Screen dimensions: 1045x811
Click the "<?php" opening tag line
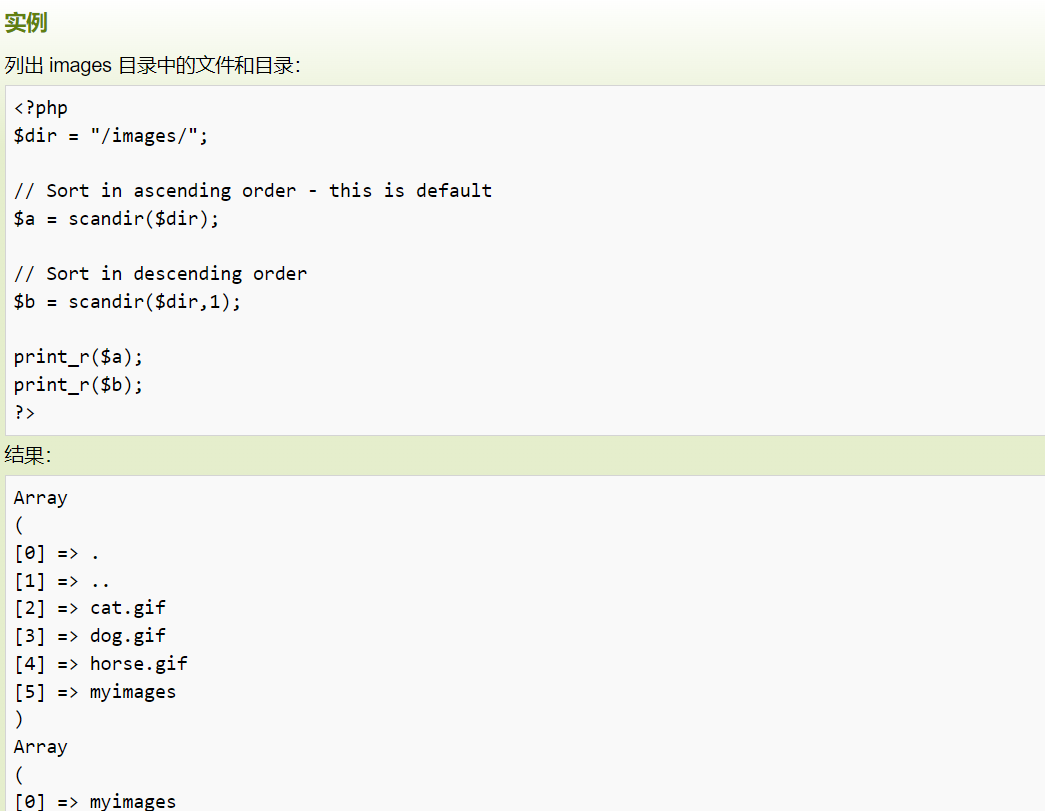click(x=41, y=108)
